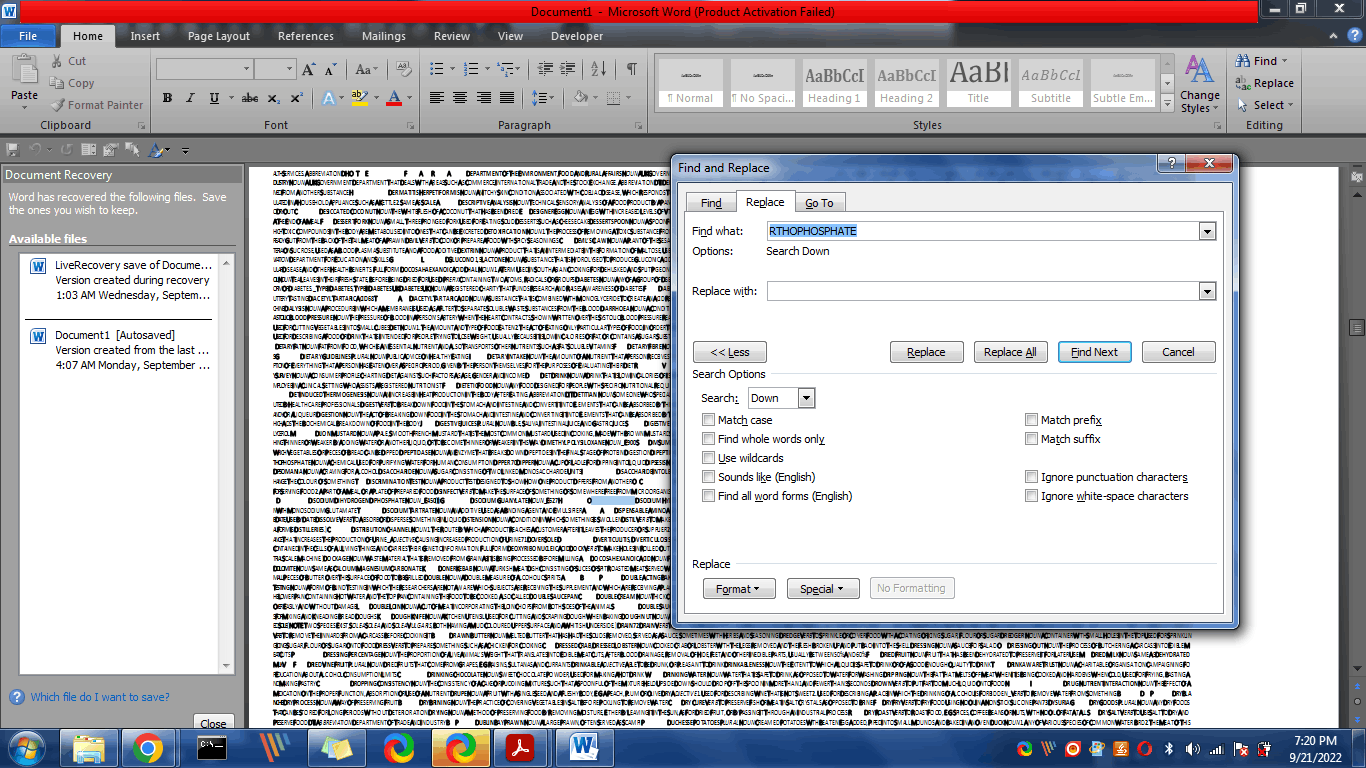
Task: Apply yellow text highlight color
Action: click(359, 98)
